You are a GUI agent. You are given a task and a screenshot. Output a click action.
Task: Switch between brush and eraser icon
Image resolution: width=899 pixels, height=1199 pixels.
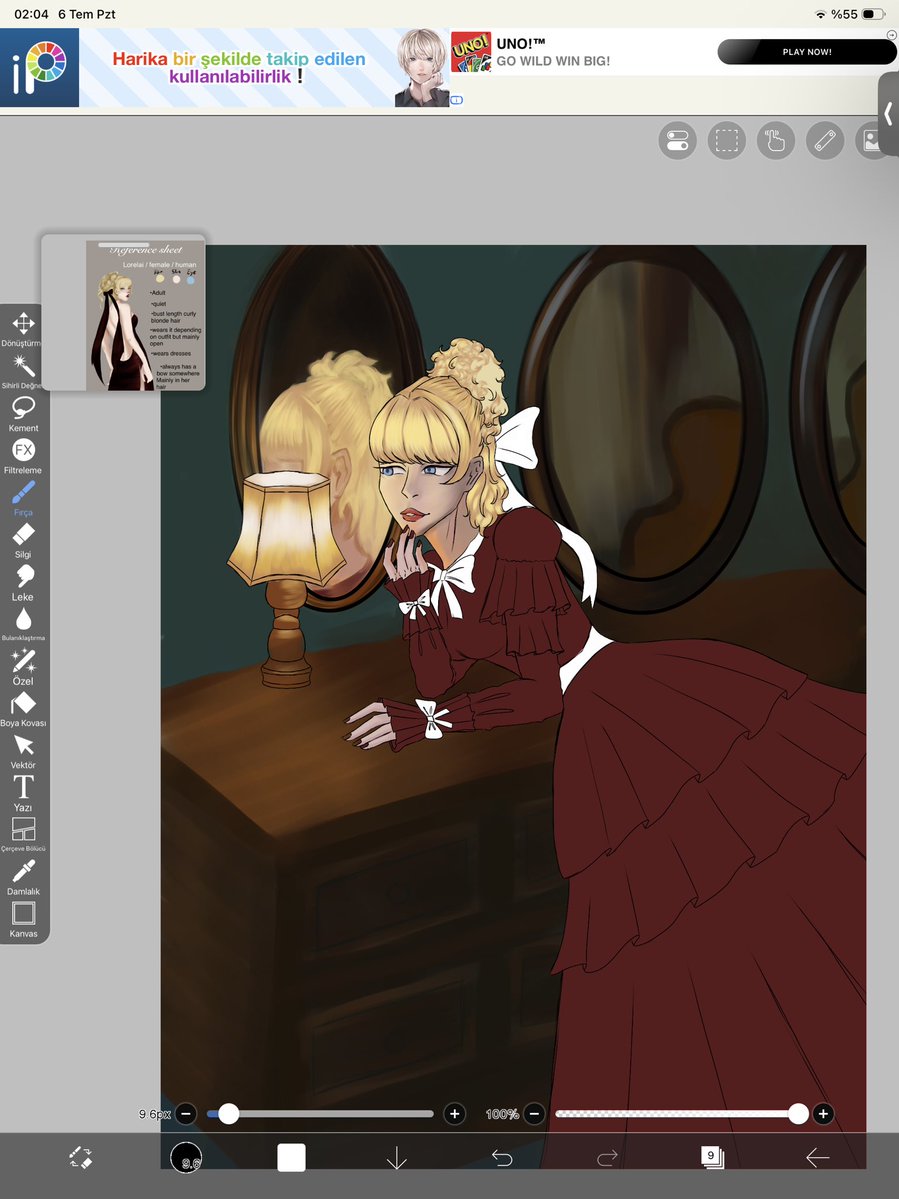pyautogui.click(x=80, y=1157)
